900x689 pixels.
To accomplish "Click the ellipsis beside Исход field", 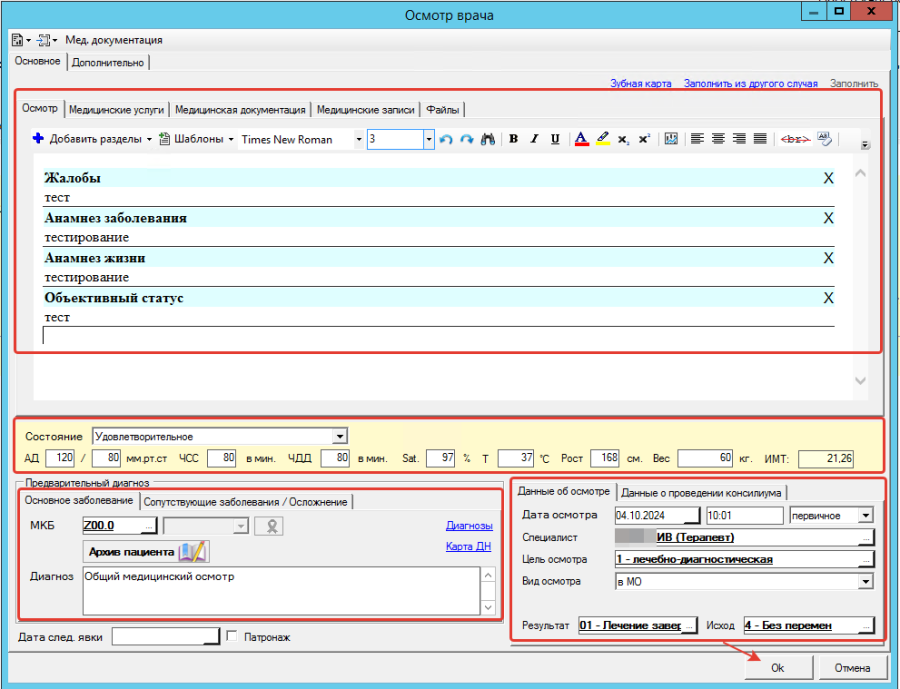I will tap(867, 626).
